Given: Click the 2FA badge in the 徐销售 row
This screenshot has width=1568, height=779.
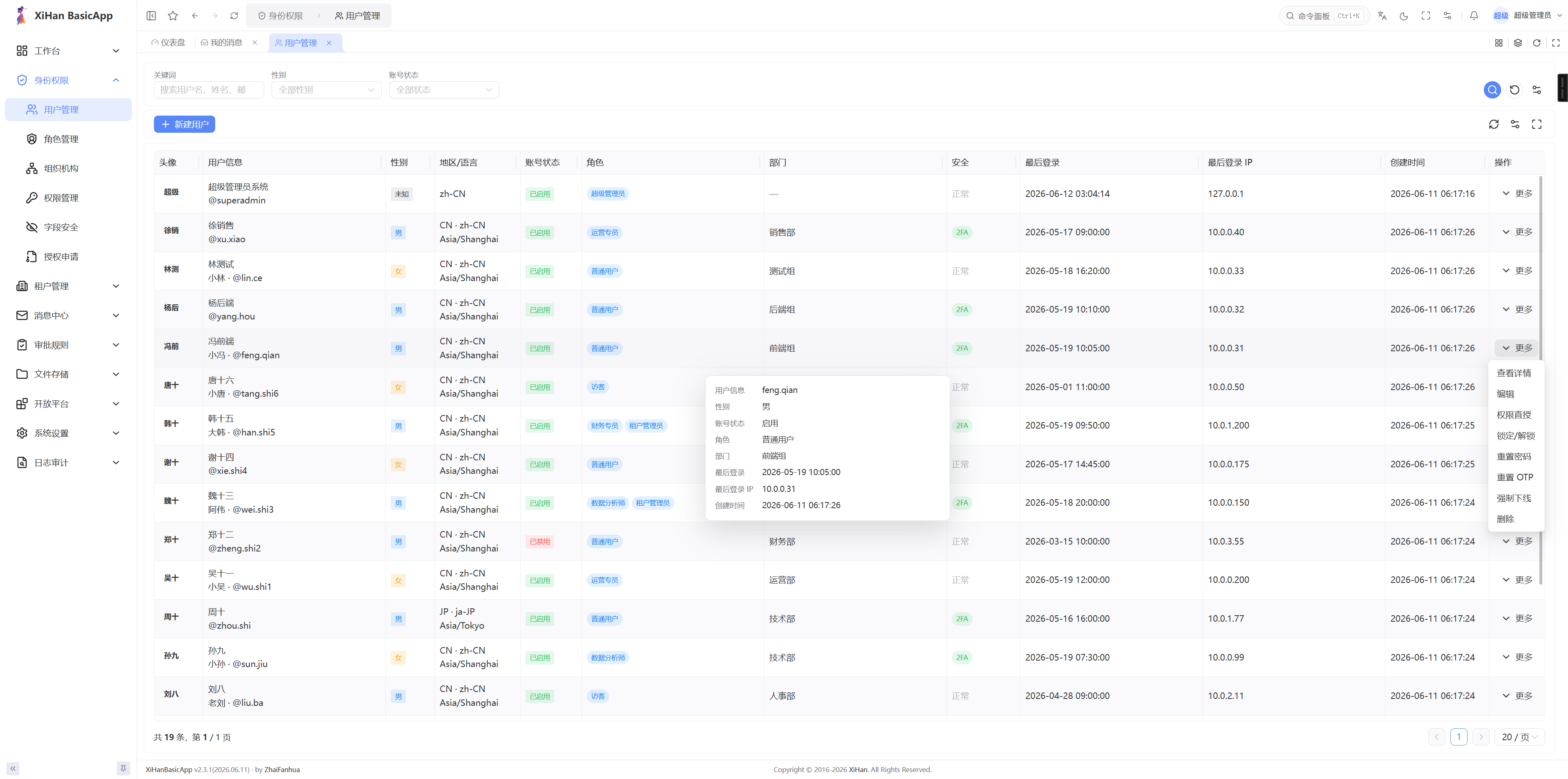Looking at the screenshot, I should pos(962,233).
